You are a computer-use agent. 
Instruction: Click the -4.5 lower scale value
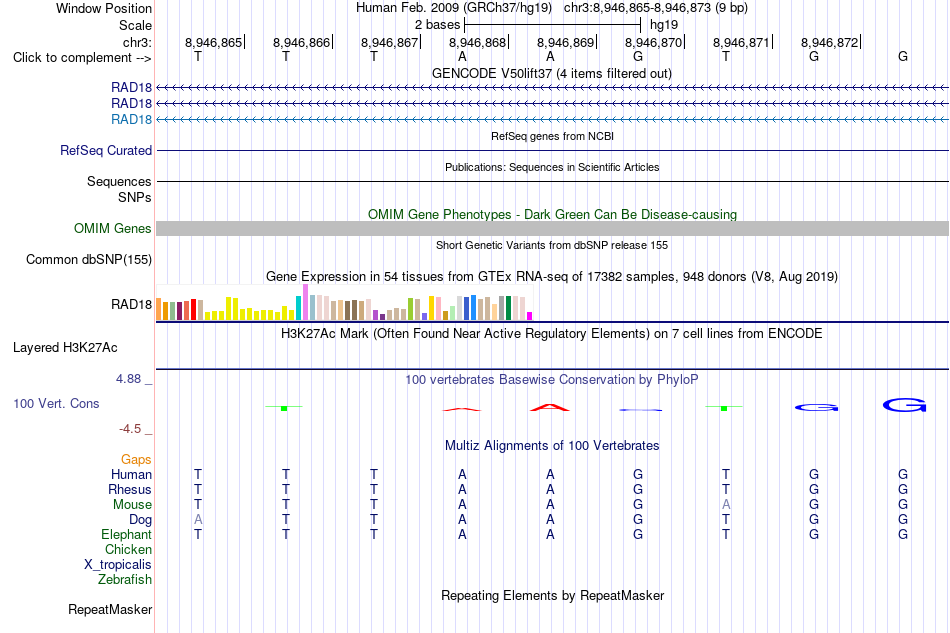(x=130, y=429)
